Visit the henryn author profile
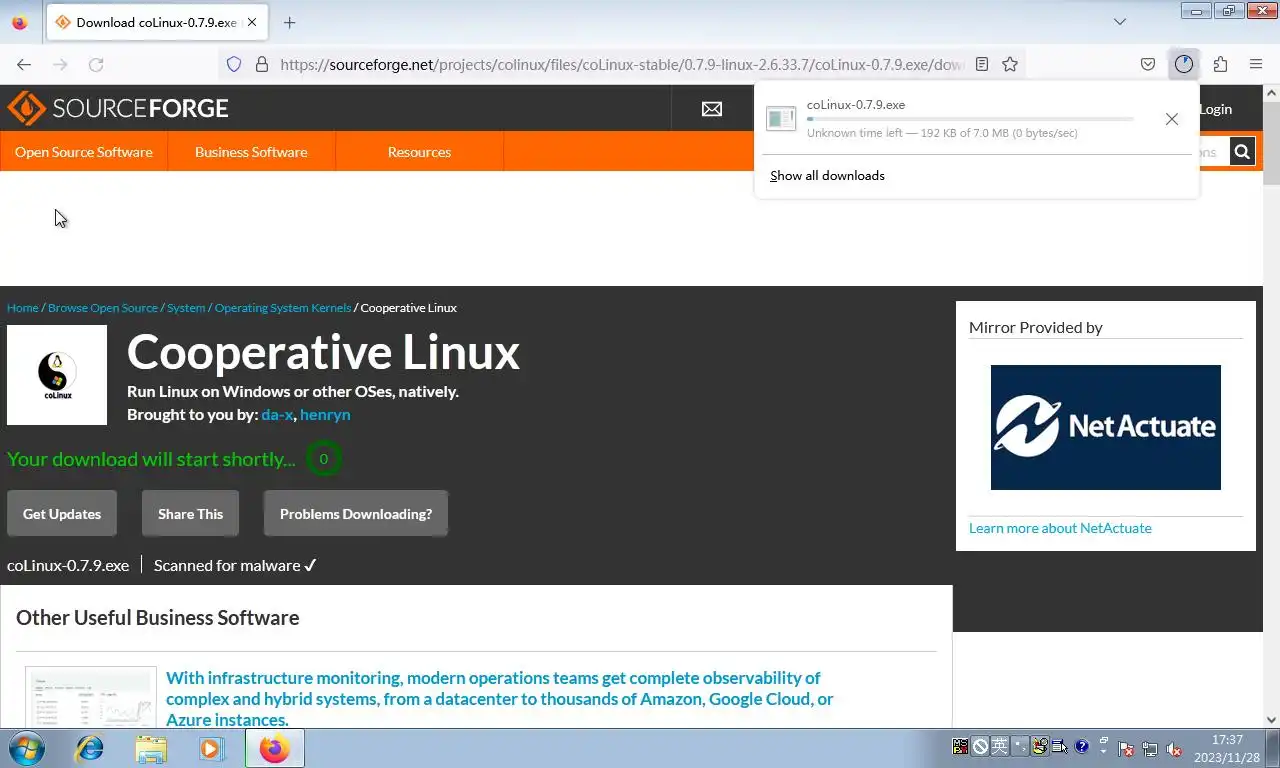 coord(325,414)
